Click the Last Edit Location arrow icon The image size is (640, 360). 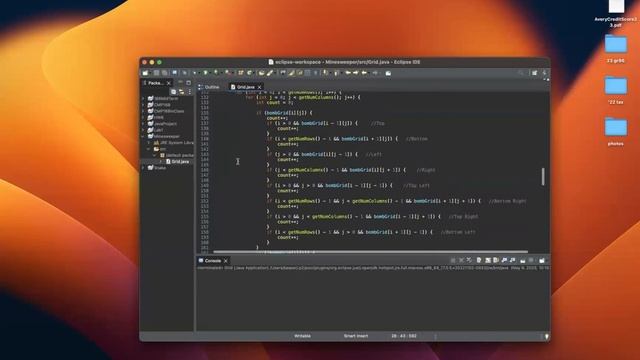pyautogui.click(x=348, y=73)
